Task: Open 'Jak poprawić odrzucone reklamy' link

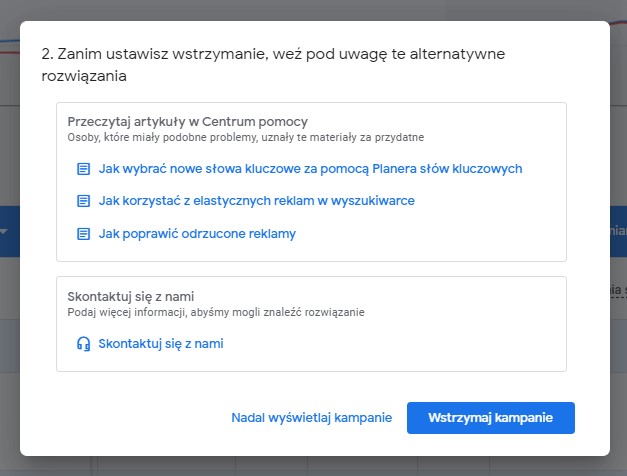Action: pos(197,234)
